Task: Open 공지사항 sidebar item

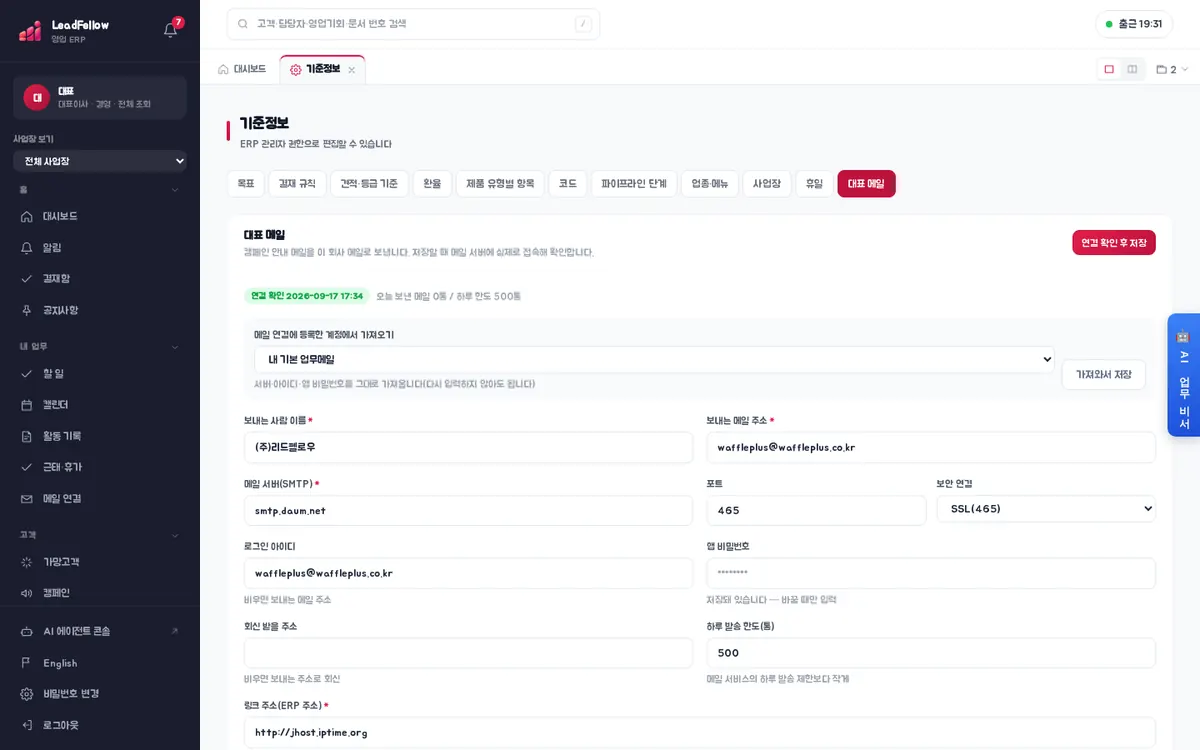Action: 100,310
